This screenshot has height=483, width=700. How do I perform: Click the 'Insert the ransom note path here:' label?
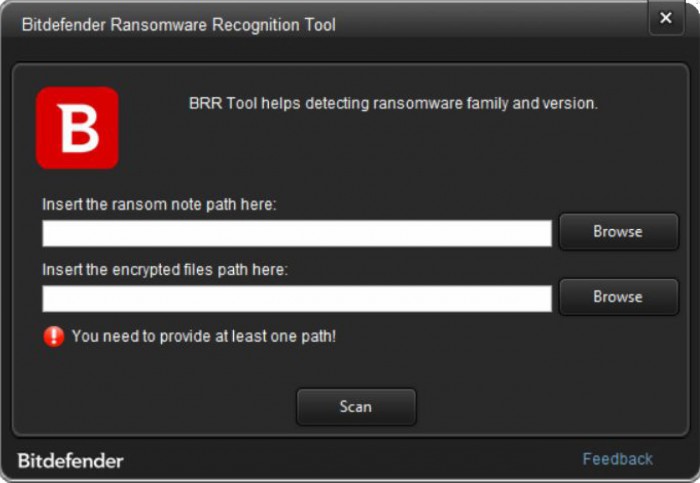click(159, 204)
